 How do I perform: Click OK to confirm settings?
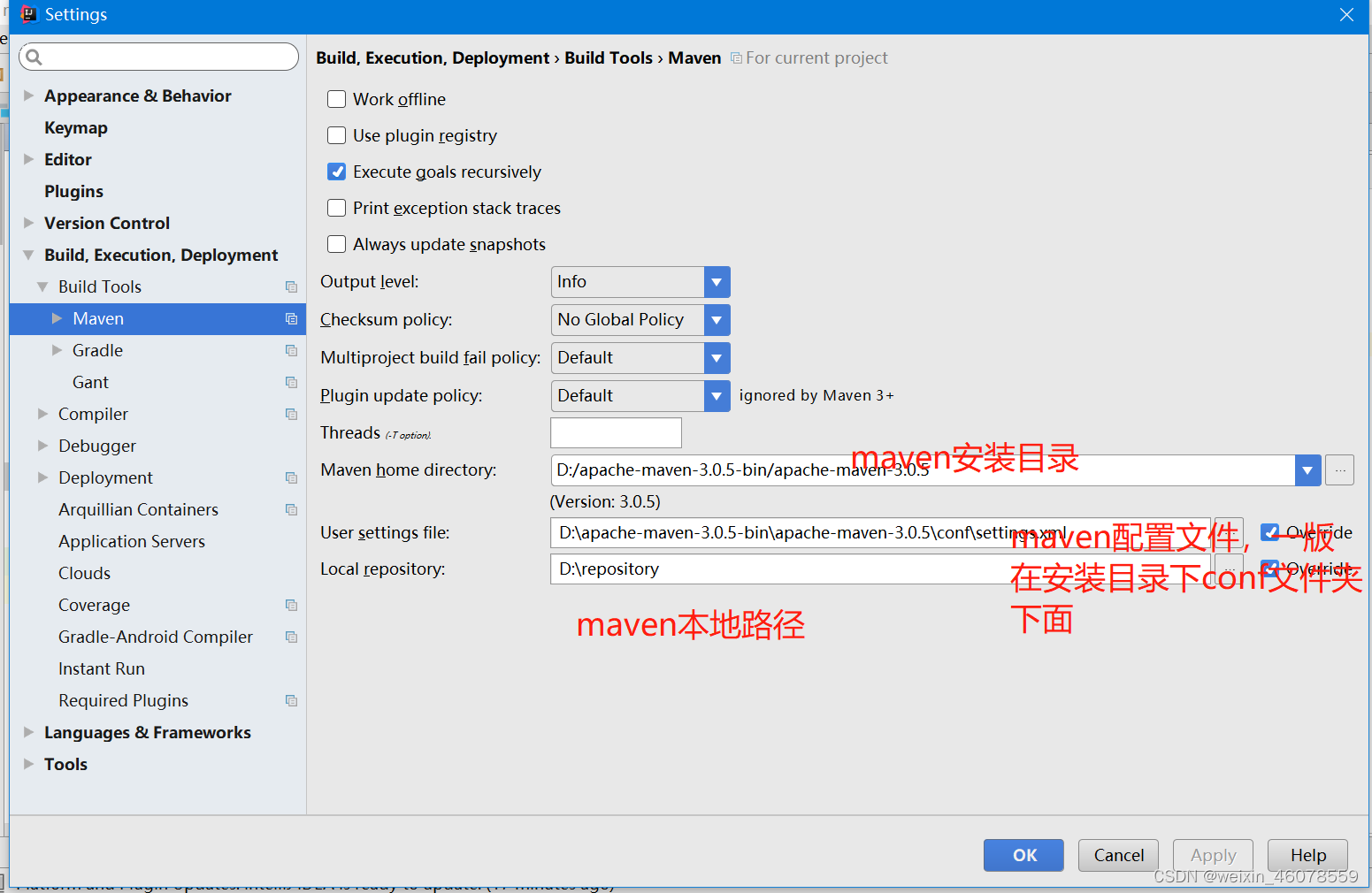click(1023, 855)
